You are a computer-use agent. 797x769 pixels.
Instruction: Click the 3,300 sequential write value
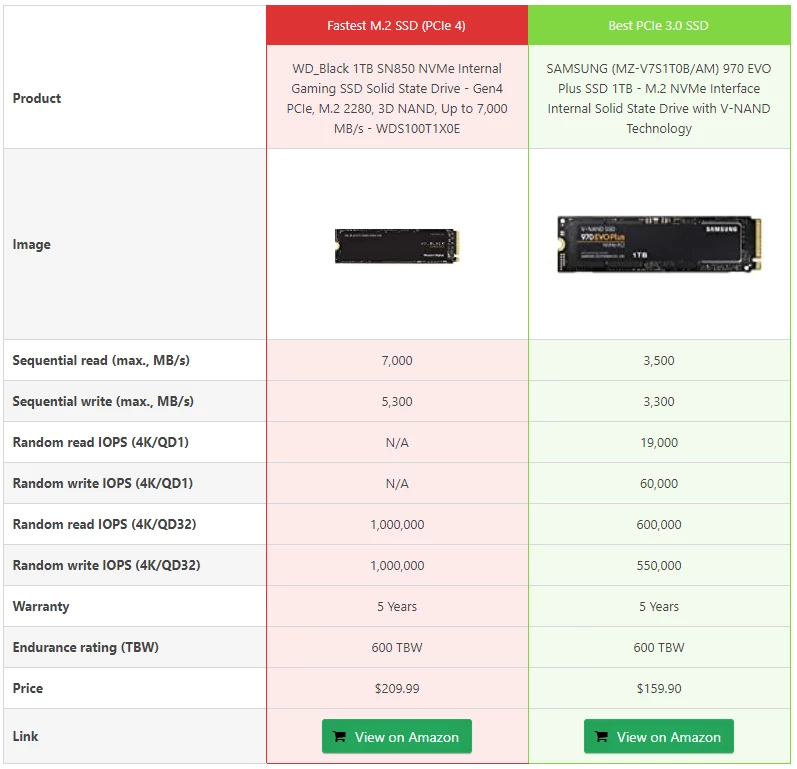tap(659, 402)
